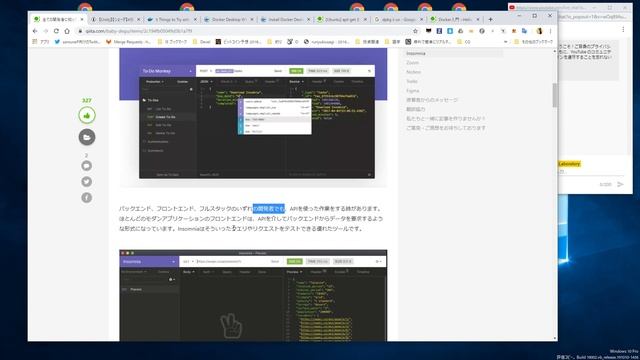
Task: Click the dark stock folder icon
Action: pyautogui.click(x=87, y=137)
